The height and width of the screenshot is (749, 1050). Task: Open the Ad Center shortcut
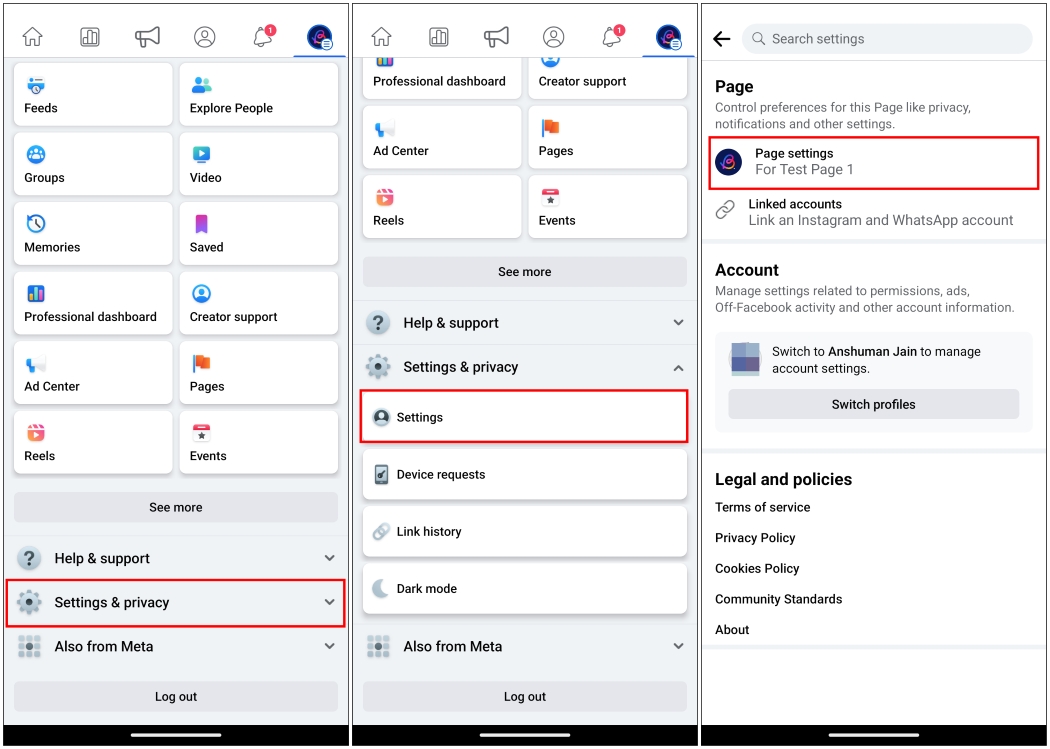93,372
